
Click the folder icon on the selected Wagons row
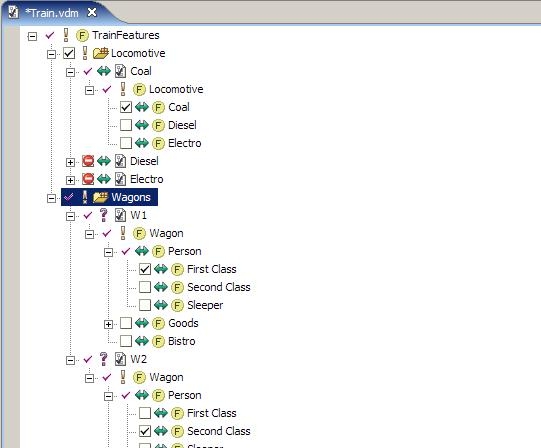tap(101, 197)
